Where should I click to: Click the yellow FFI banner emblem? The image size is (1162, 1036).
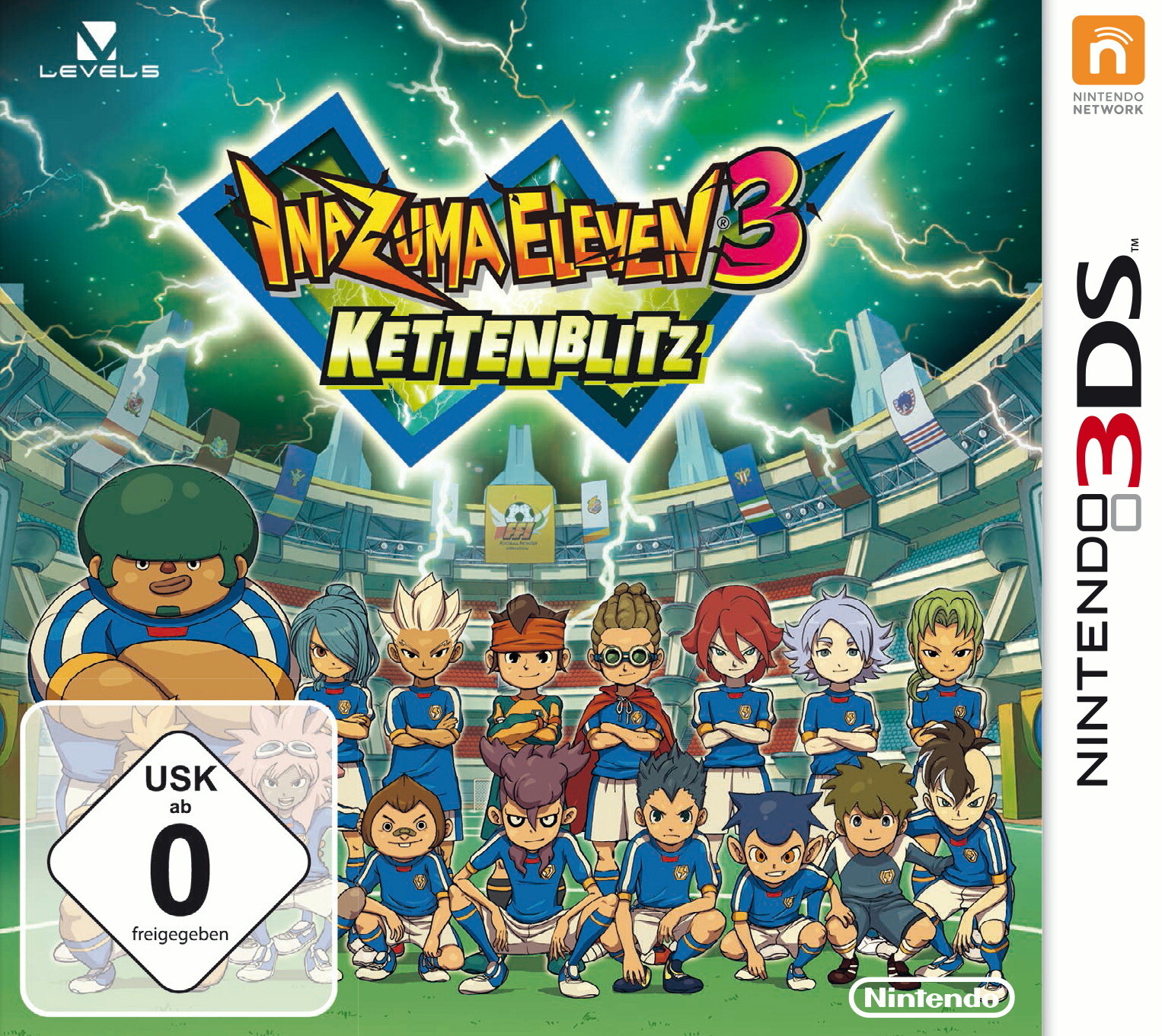[521, 524]
